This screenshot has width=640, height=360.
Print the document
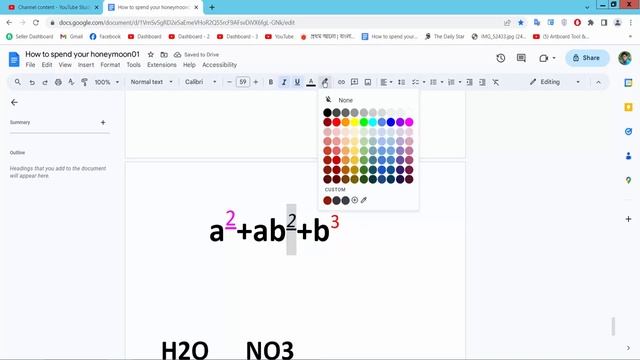click(x=58, y=82)
